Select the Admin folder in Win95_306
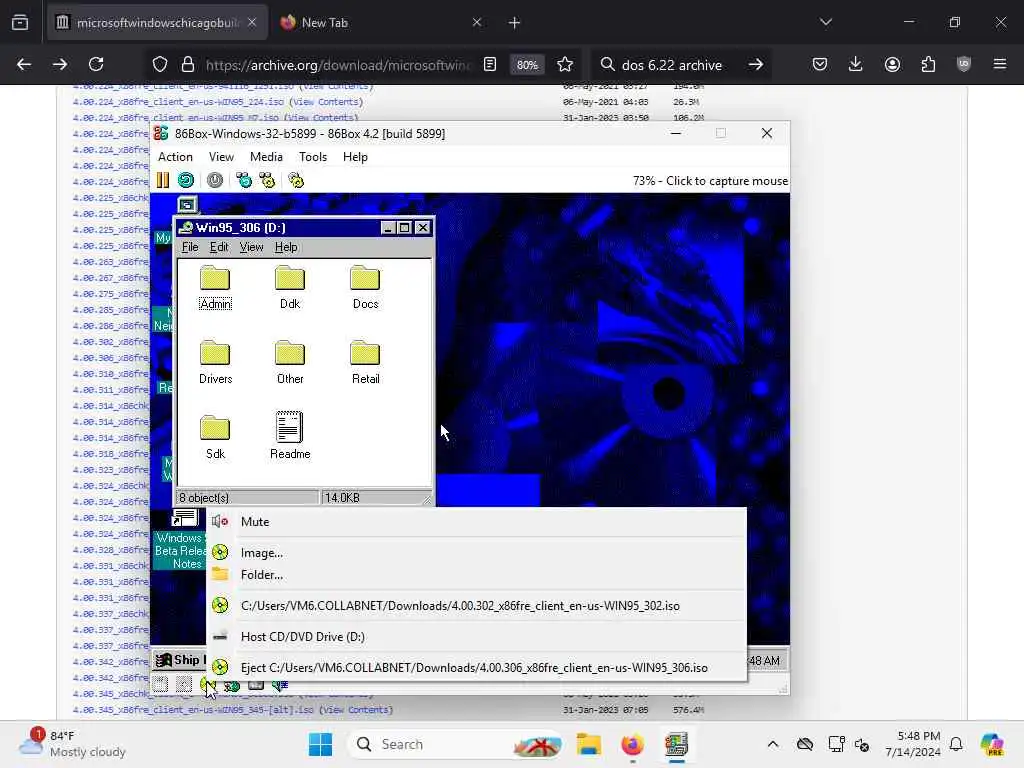Screen dimensions: 1024x768 (x=215, y=288)
